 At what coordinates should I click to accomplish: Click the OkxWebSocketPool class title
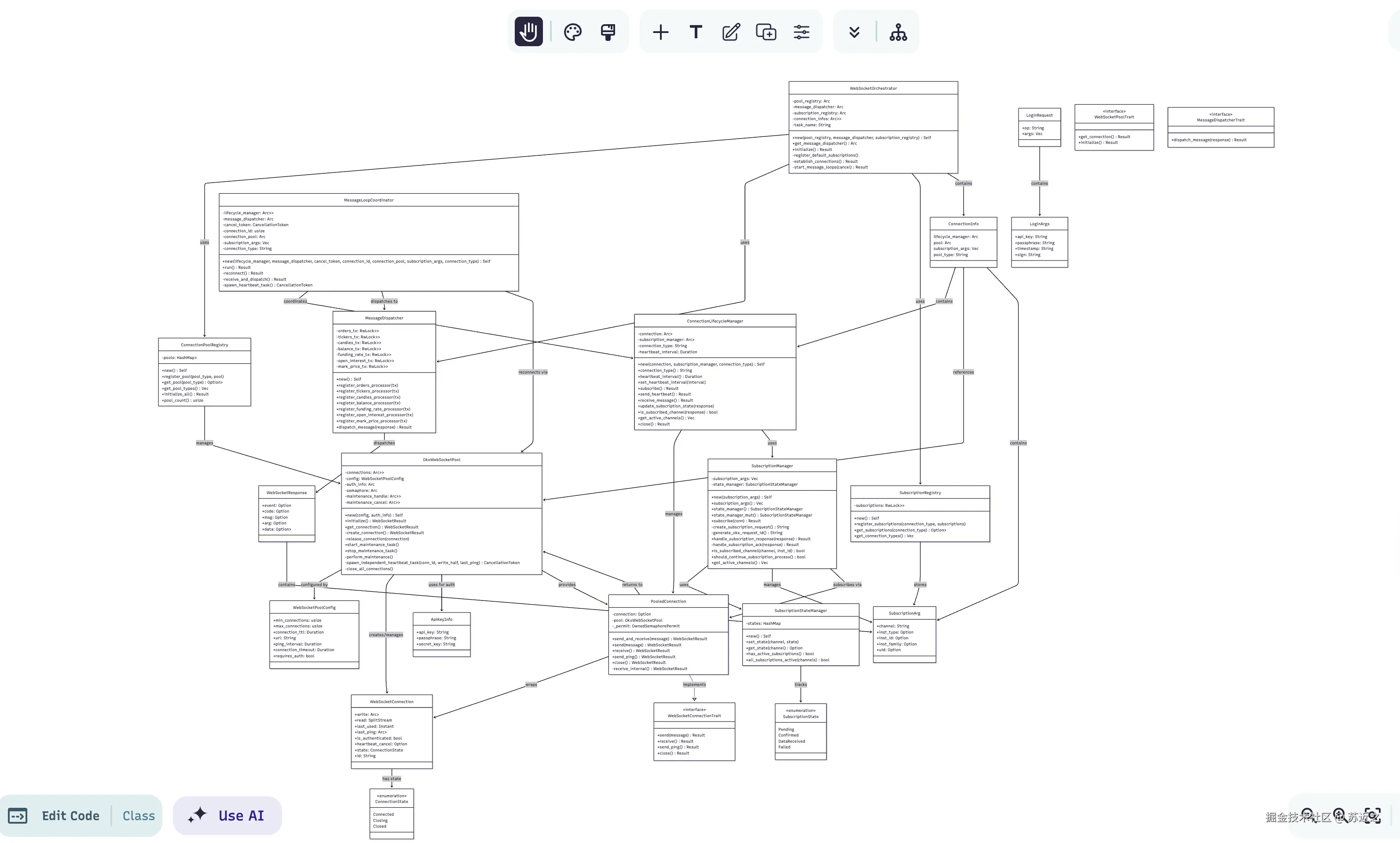click(x=441, y=460)
